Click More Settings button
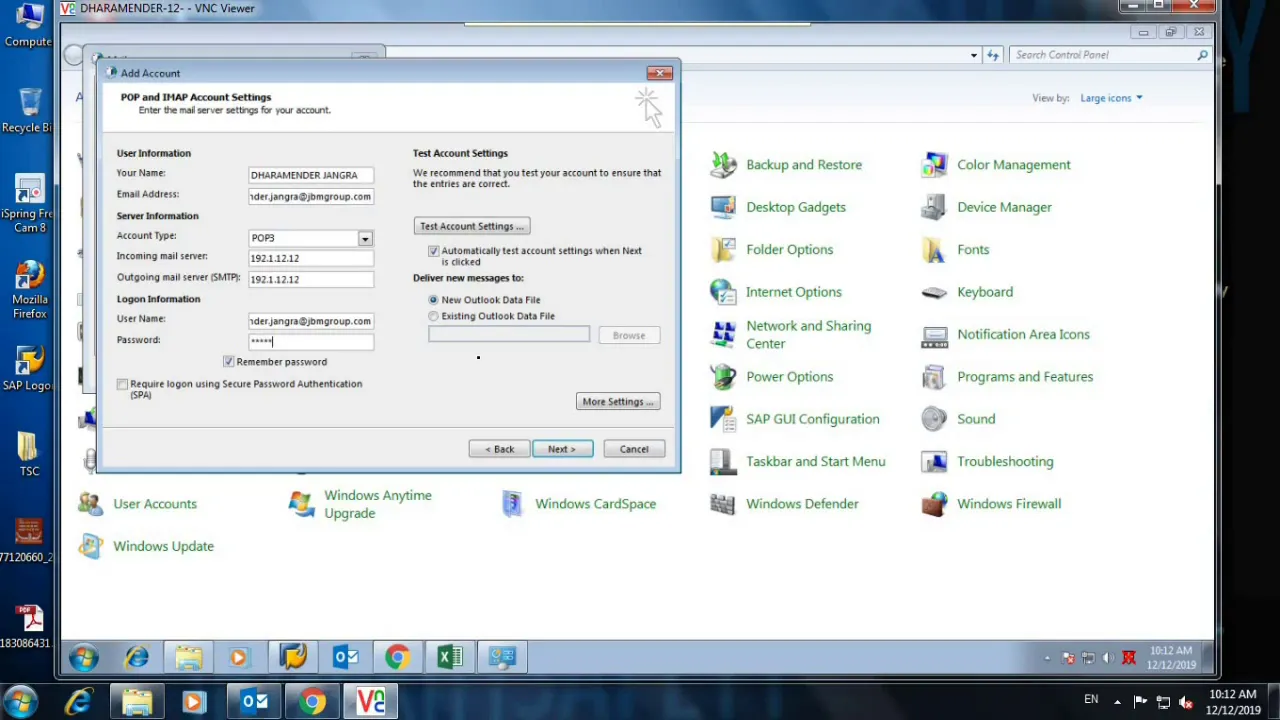Viewport: 1280px width, 720px height. coord(618,402)
